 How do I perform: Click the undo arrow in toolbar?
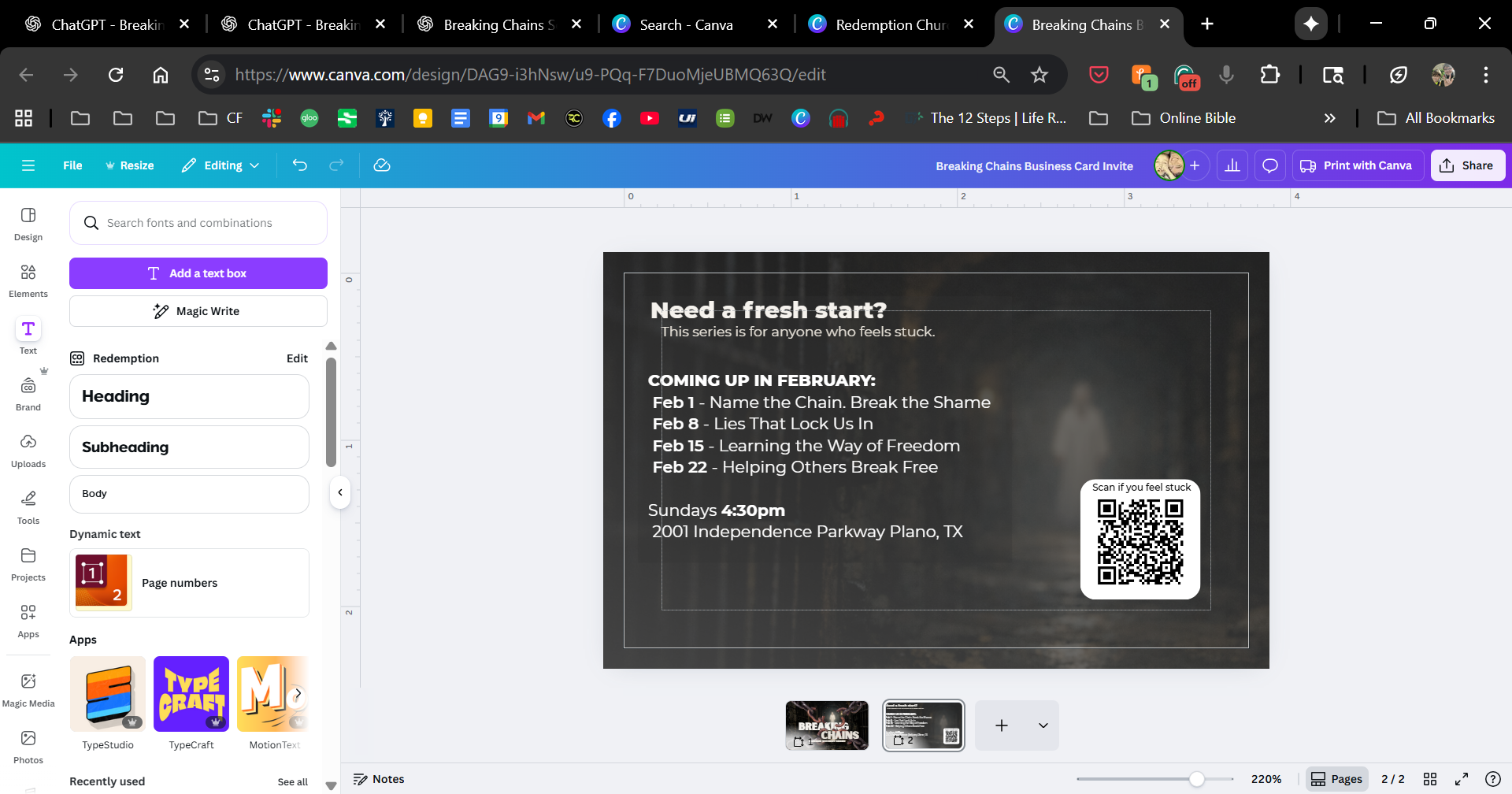(300, 165)
